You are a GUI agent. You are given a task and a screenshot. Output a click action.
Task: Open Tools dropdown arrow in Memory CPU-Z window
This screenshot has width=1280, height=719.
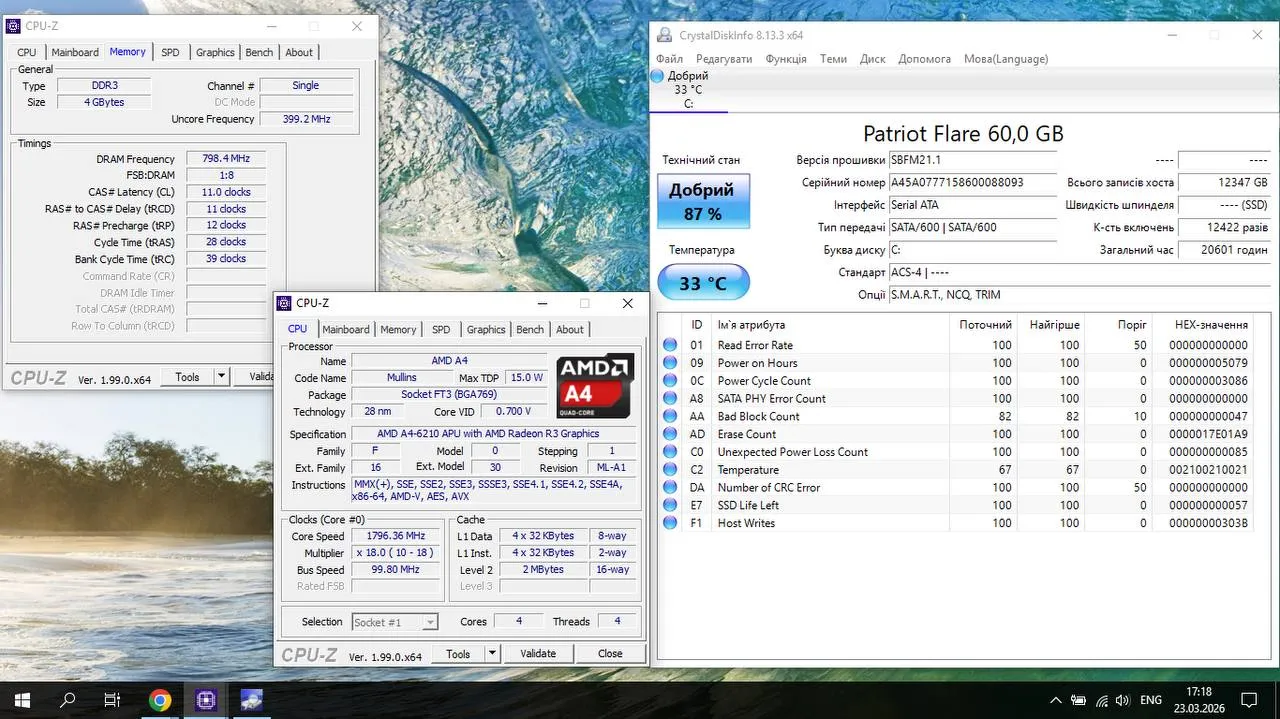pyautogui.click(x=221, y=377)
